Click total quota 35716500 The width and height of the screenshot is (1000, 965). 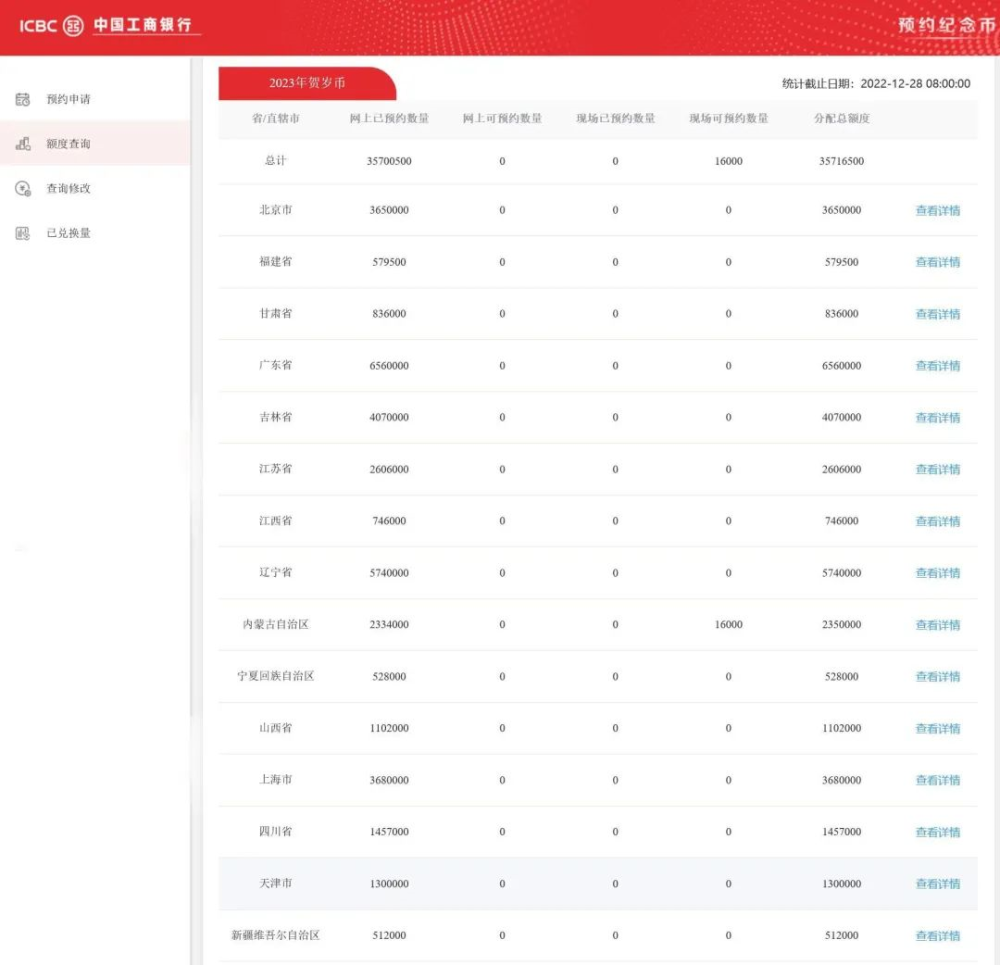(x=842, y=161)
